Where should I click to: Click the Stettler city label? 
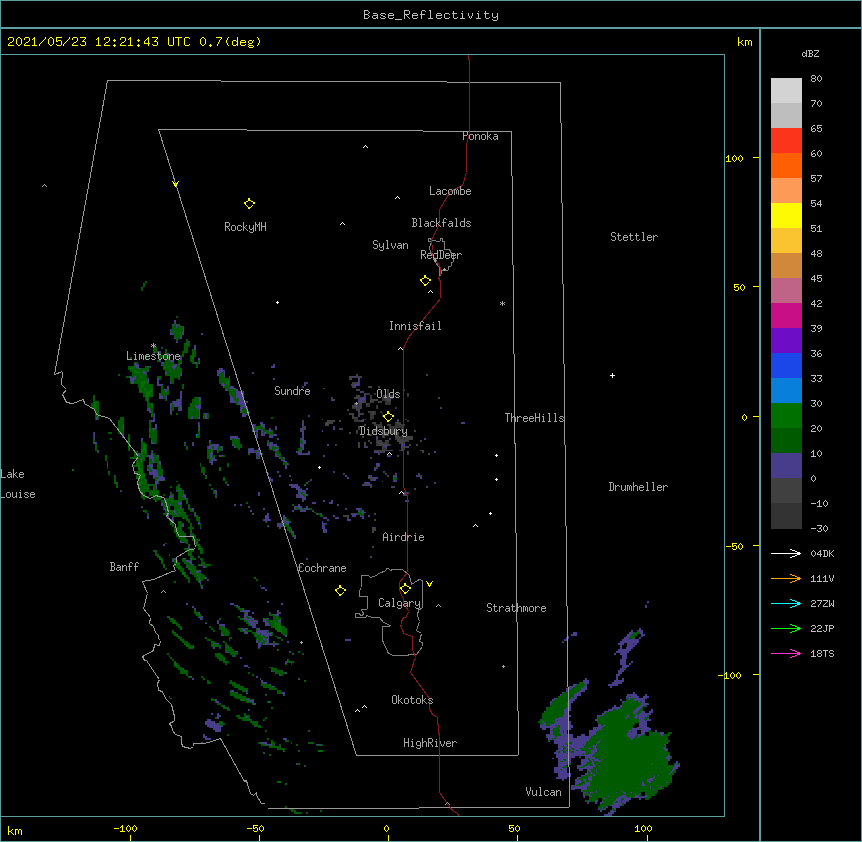[x=634, y=237]
